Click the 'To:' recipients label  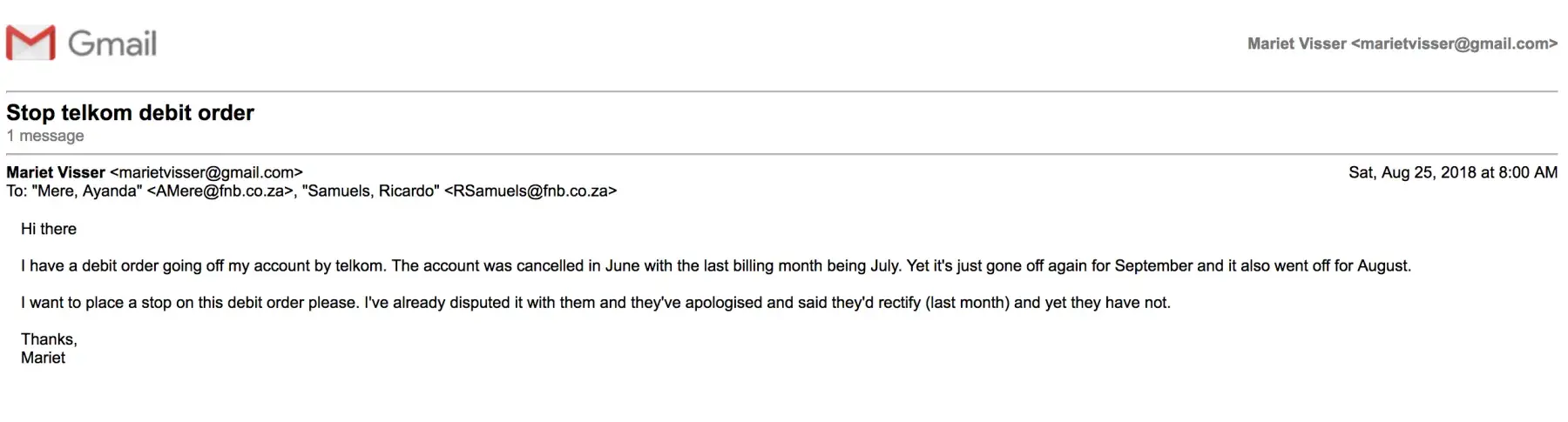click(x=17, y=191)
